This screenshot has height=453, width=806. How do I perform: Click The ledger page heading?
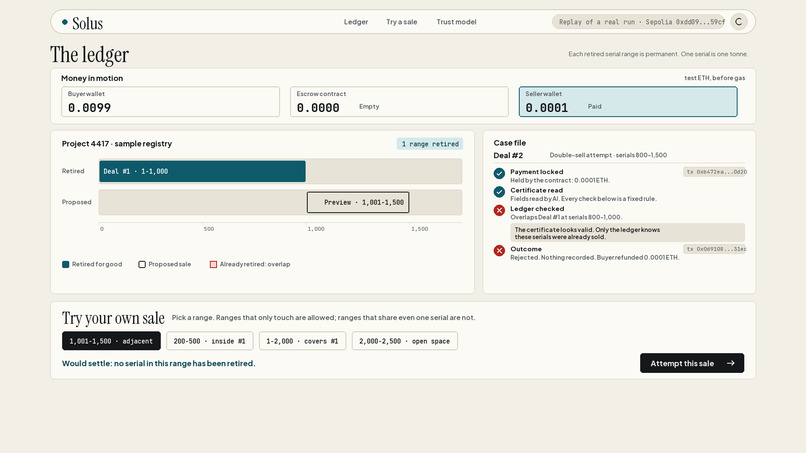tap(89, 55)
